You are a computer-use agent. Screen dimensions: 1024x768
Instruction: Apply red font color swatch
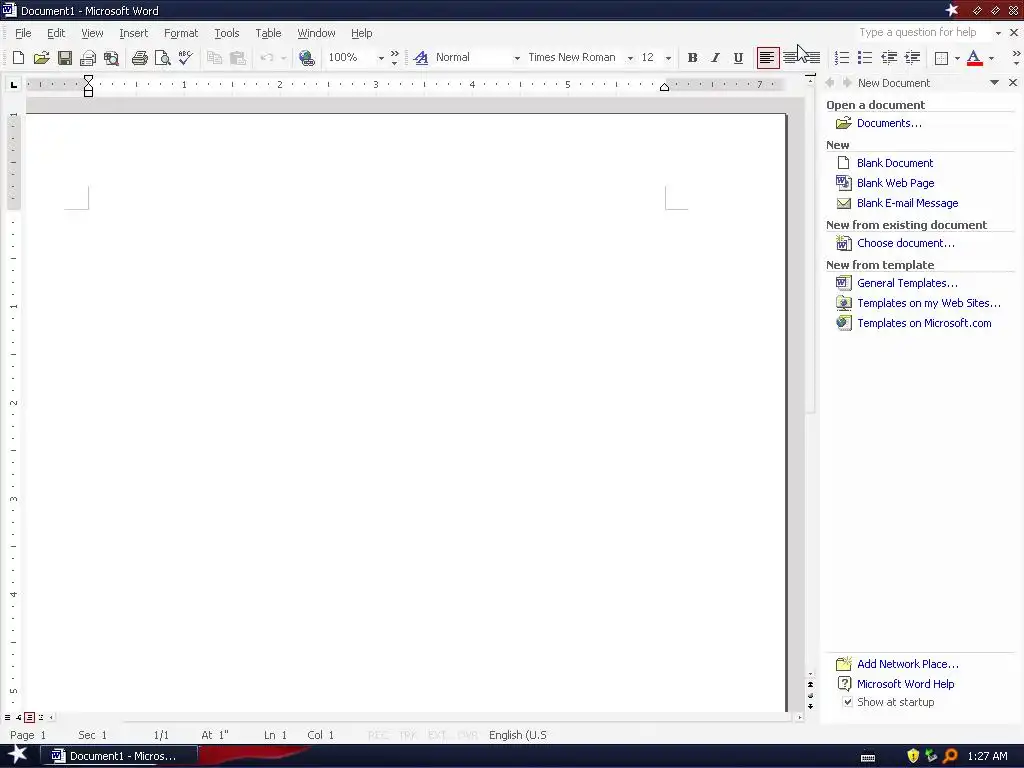pos(974,57)
